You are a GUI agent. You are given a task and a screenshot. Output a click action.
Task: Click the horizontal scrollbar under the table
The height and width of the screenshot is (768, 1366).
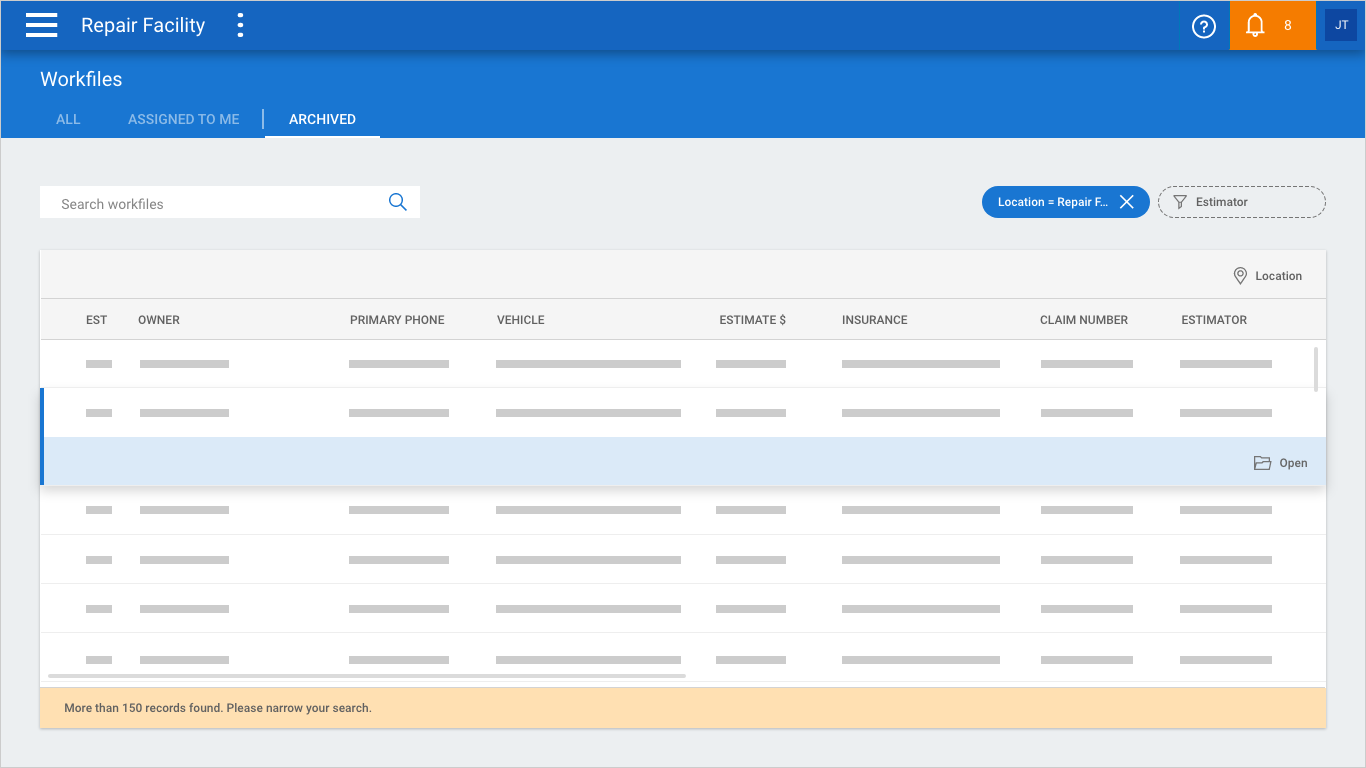click(x=366, y=676)
